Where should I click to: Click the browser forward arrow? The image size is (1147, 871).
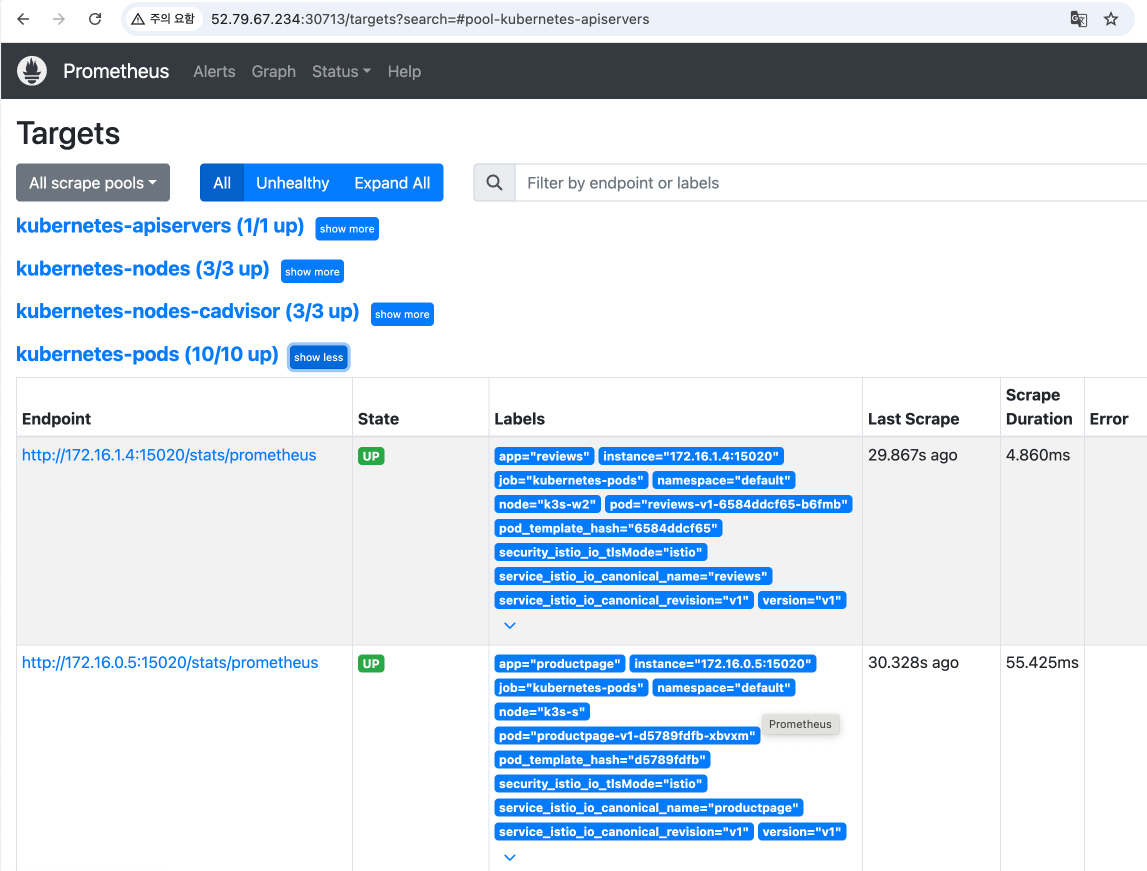pos(59,19)
